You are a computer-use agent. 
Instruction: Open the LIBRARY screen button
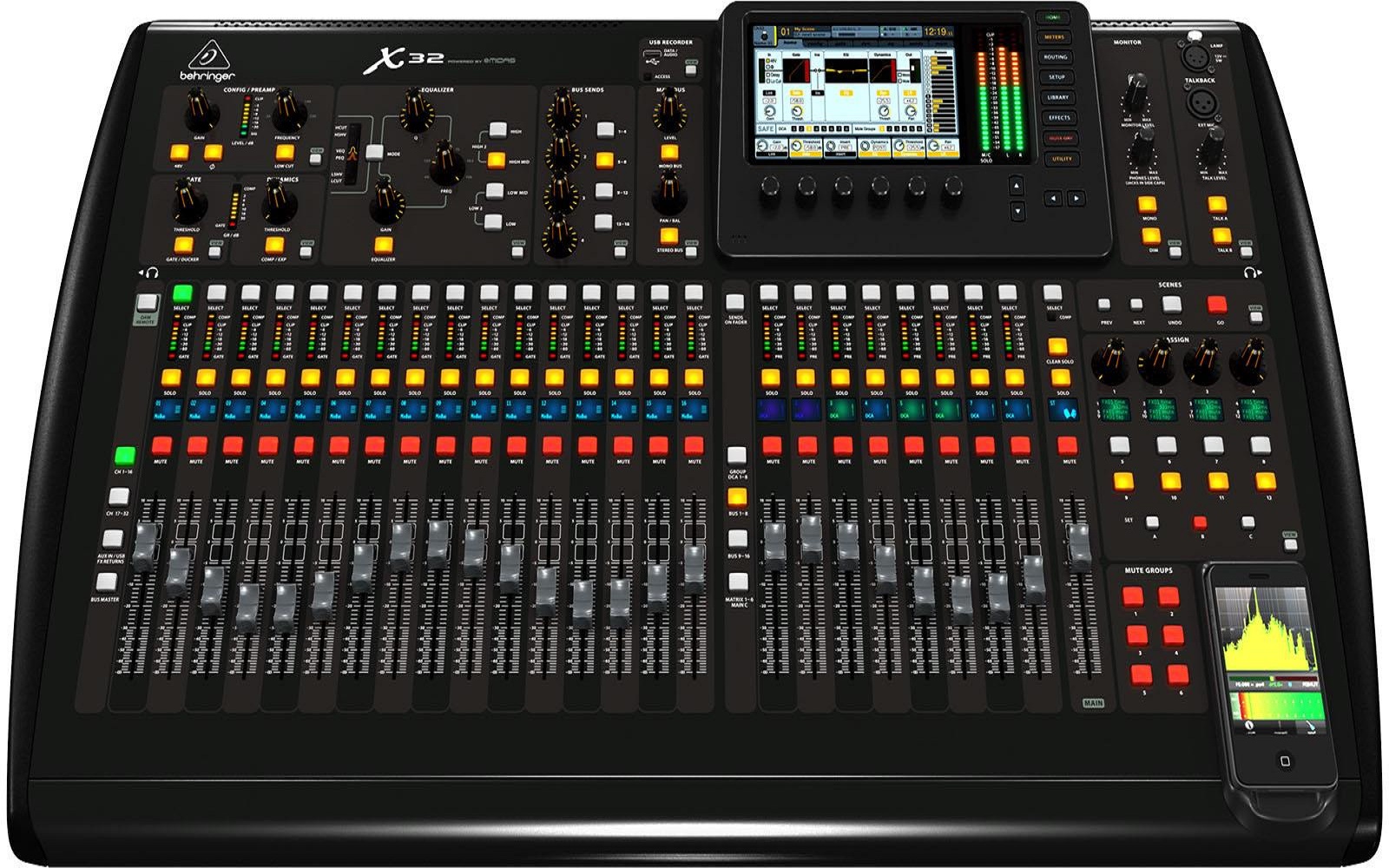(x=1058, y=97)
